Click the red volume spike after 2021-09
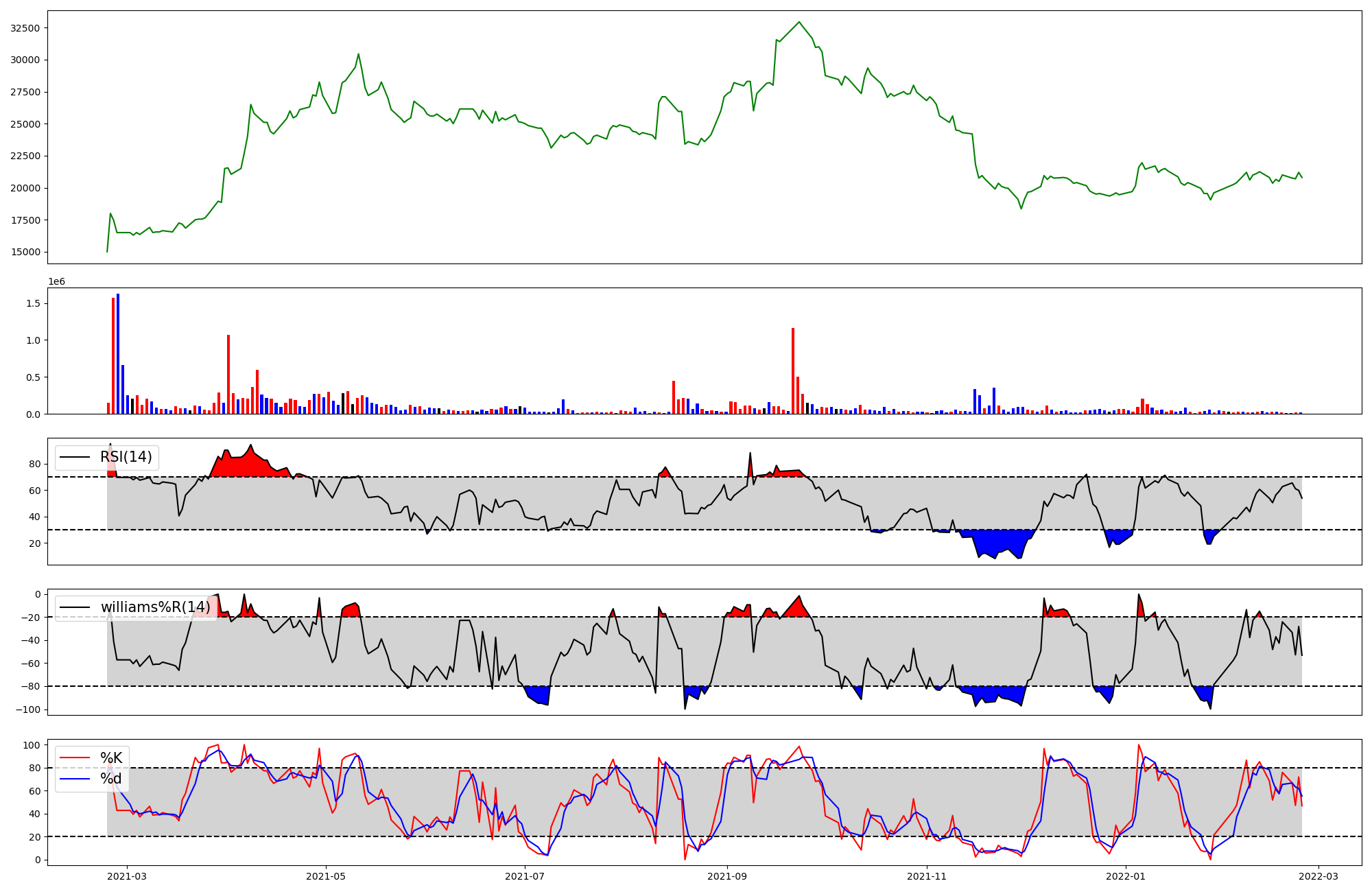Viewport: 1372px width, 892px height. click(793, 371)
